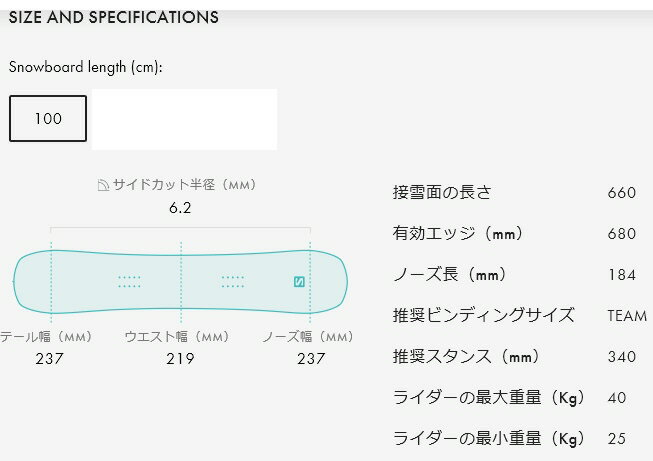Click the ノーズ長 specification label
The height and width of the screenshot is (461, 653).
(x=449, y=275)
